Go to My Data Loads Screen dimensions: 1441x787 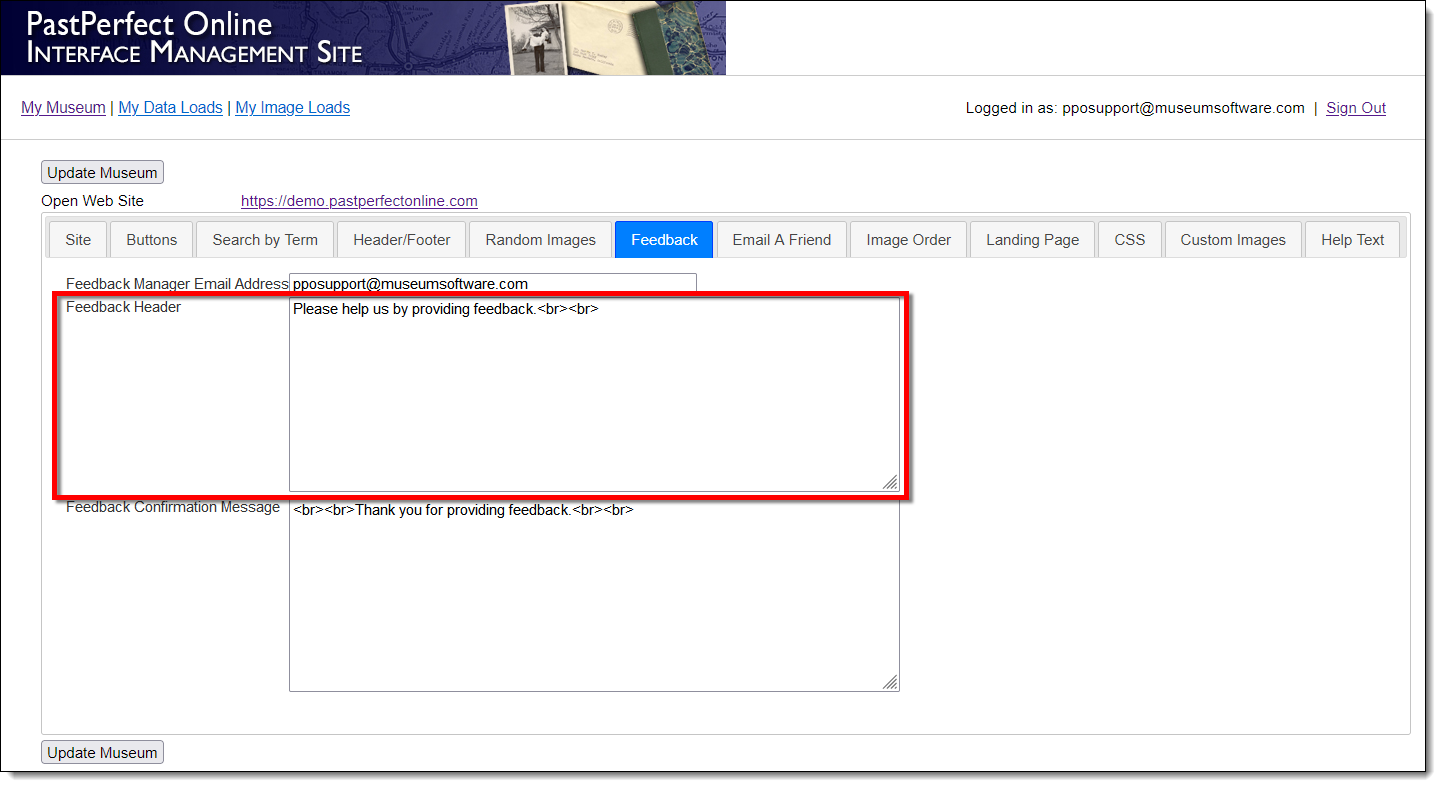[x=170, y=108]
